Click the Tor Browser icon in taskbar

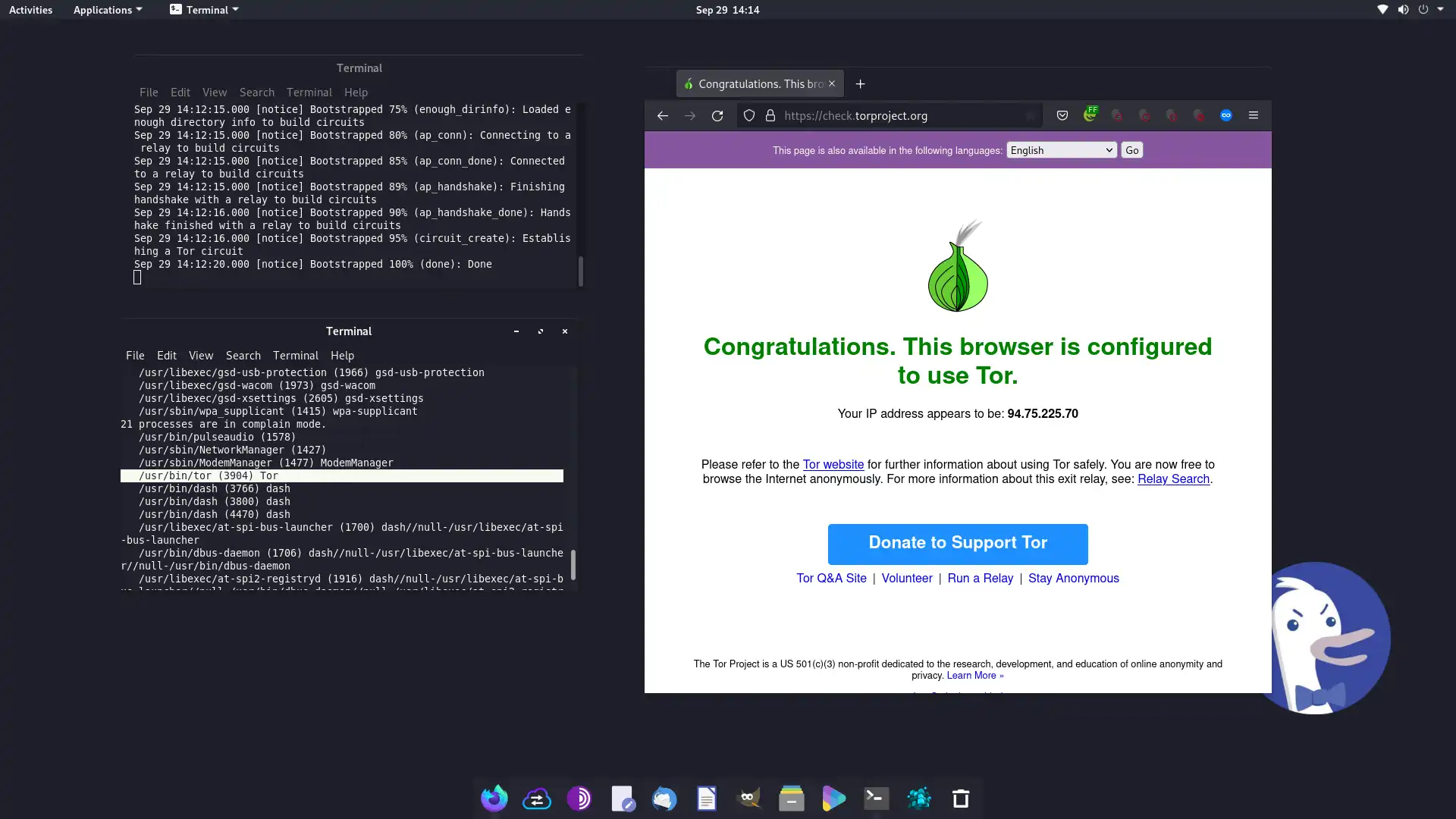pos(578,798)
